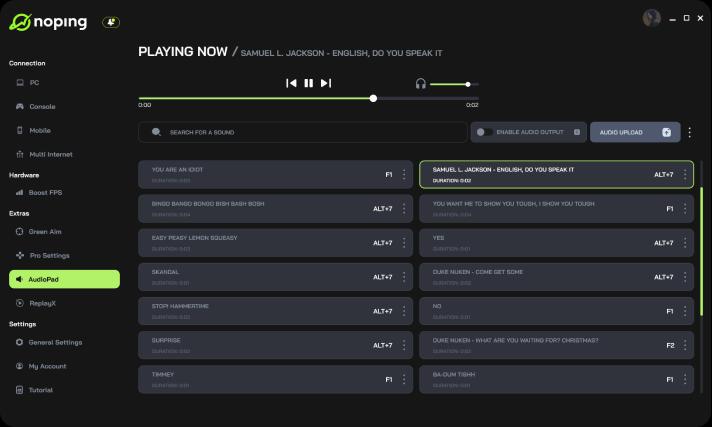Click the Pro Settings label
The width and height of the screenshot is (712, 427).
click(49, 255)
